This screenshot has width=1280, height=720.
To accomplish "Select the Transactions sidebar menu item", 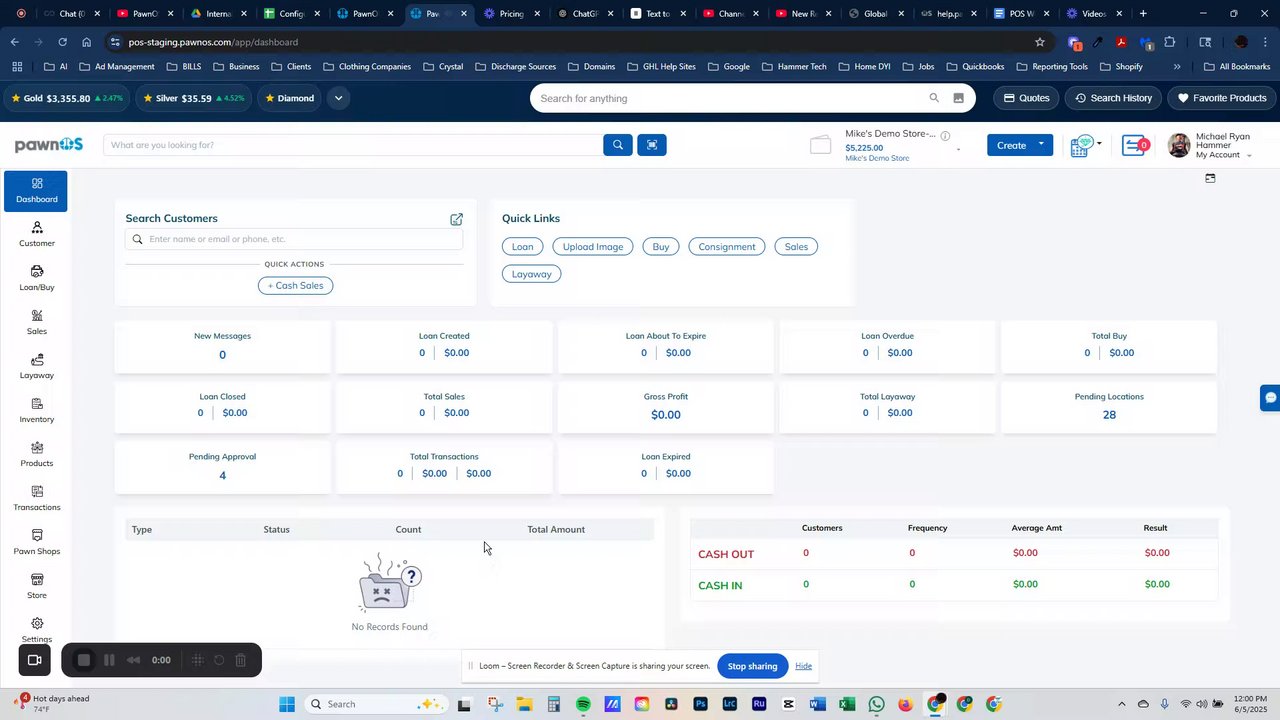I will pos(37,498).
